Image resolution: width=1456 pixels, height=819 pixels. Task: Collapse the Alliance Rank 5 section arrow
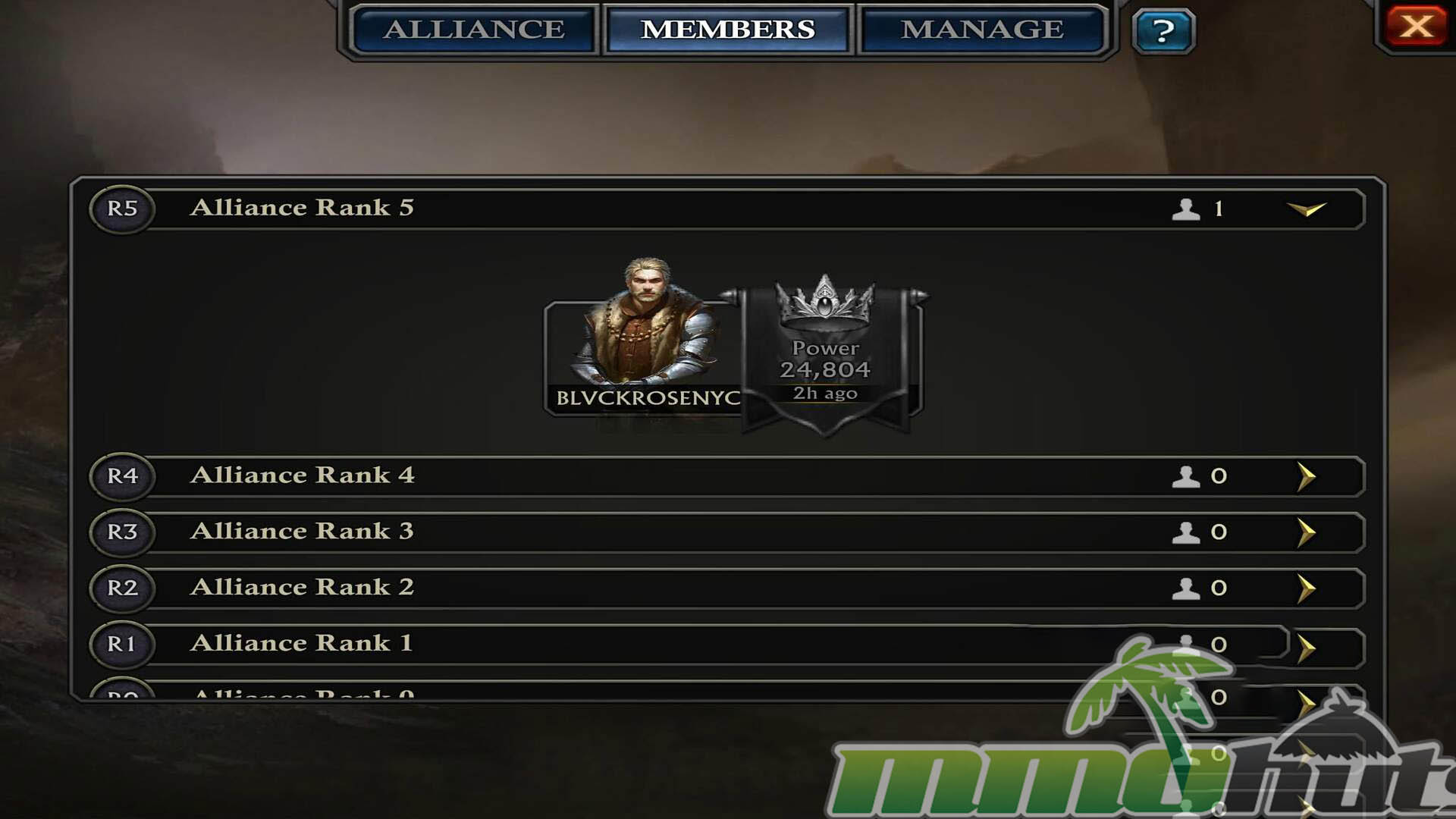1307,209
